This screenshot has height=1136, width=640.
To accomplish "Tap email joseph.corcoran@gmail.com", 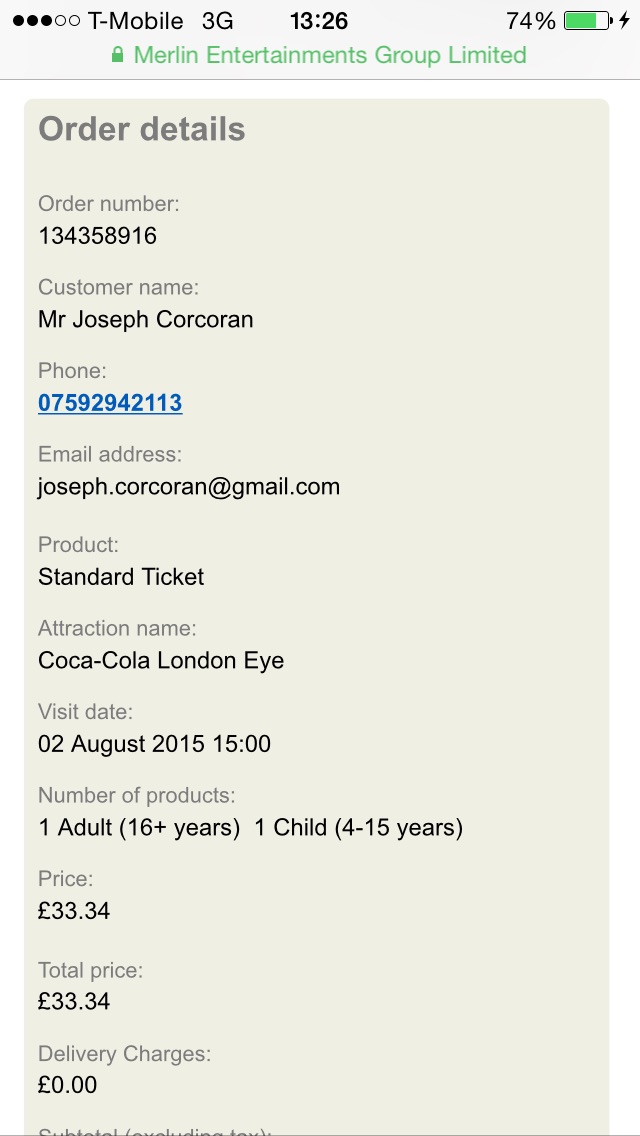I will (188, 486).
